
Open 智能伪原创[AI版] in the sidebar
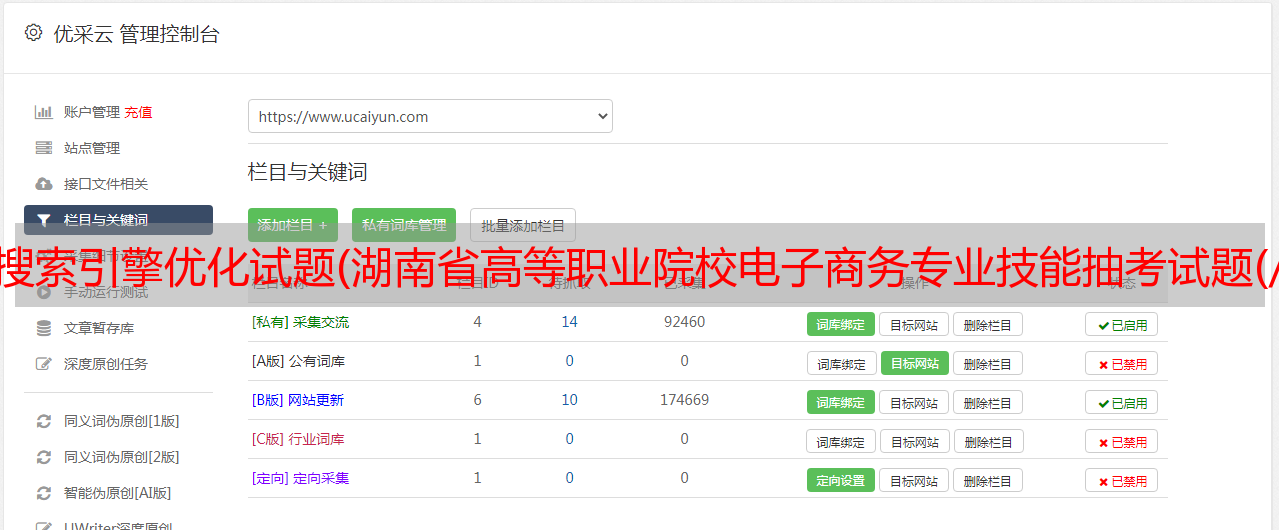click(118, 493)
